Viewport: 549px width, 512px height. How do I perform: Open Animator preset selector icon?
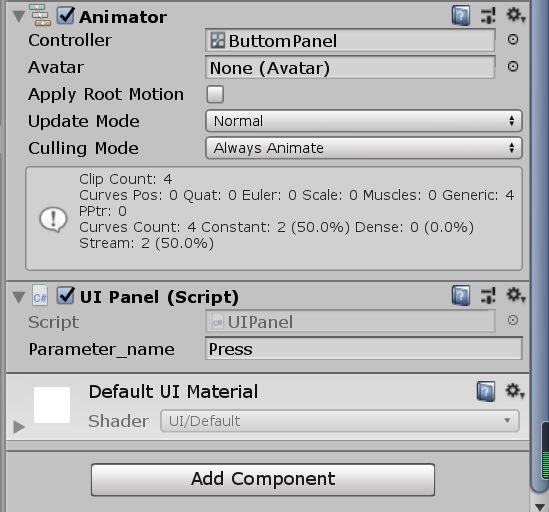[x=488, y=16]
